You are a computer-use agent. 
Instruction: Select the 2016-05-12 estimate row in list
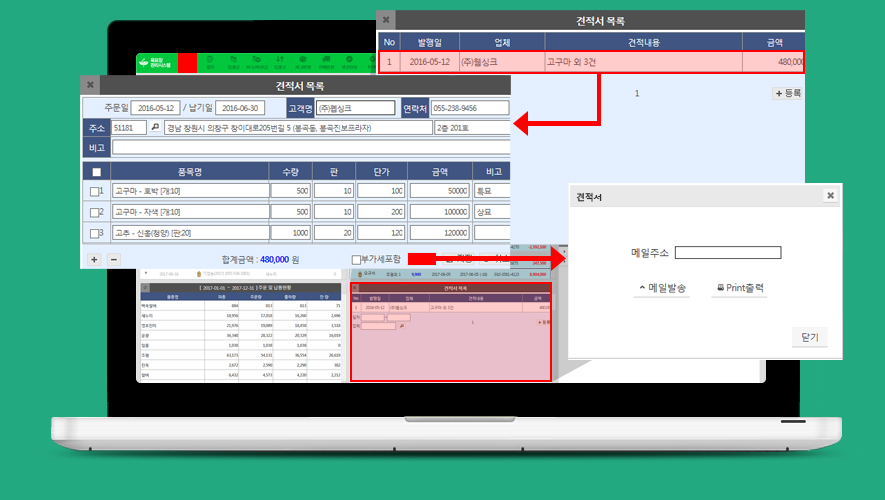[x=590, y=61]
